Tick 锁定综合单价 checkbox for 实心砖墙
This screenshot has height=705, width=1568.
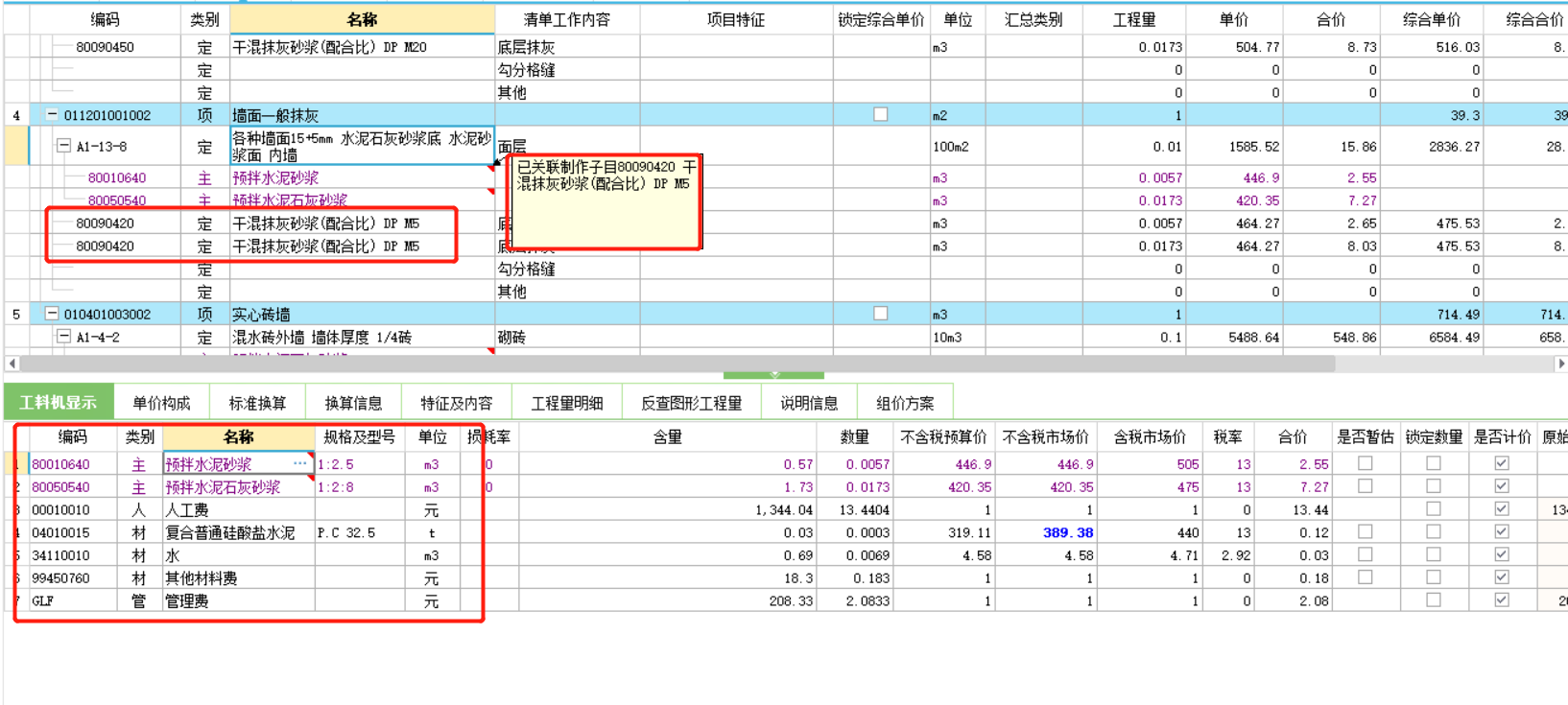880,314
